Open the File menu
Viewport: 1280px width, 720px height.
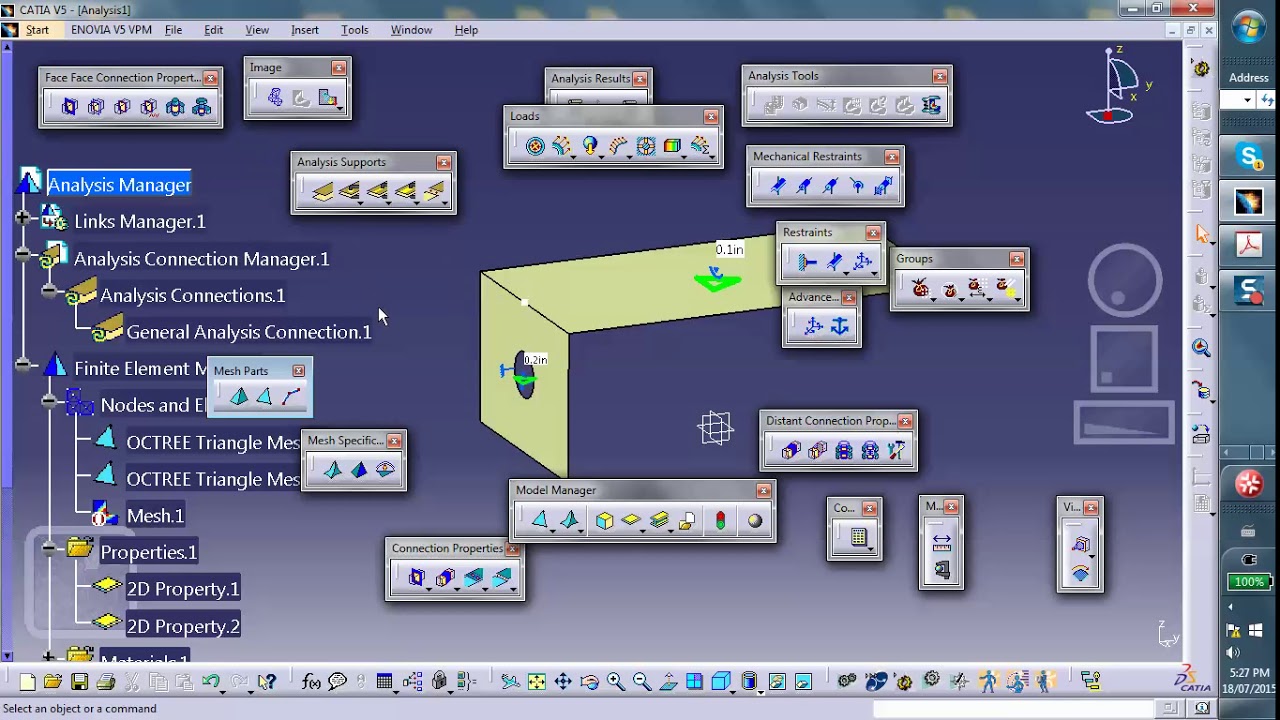173,30
